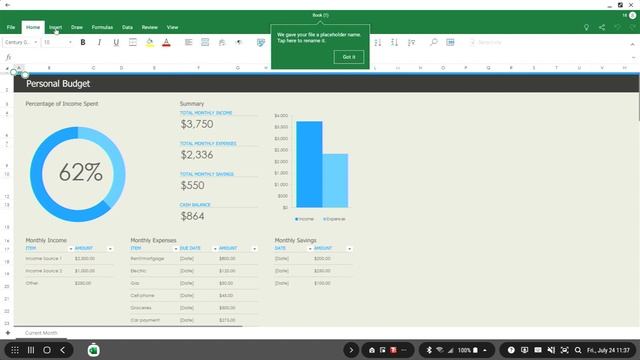
Task: Click the merge cells icon
Action: click(205, 42)
